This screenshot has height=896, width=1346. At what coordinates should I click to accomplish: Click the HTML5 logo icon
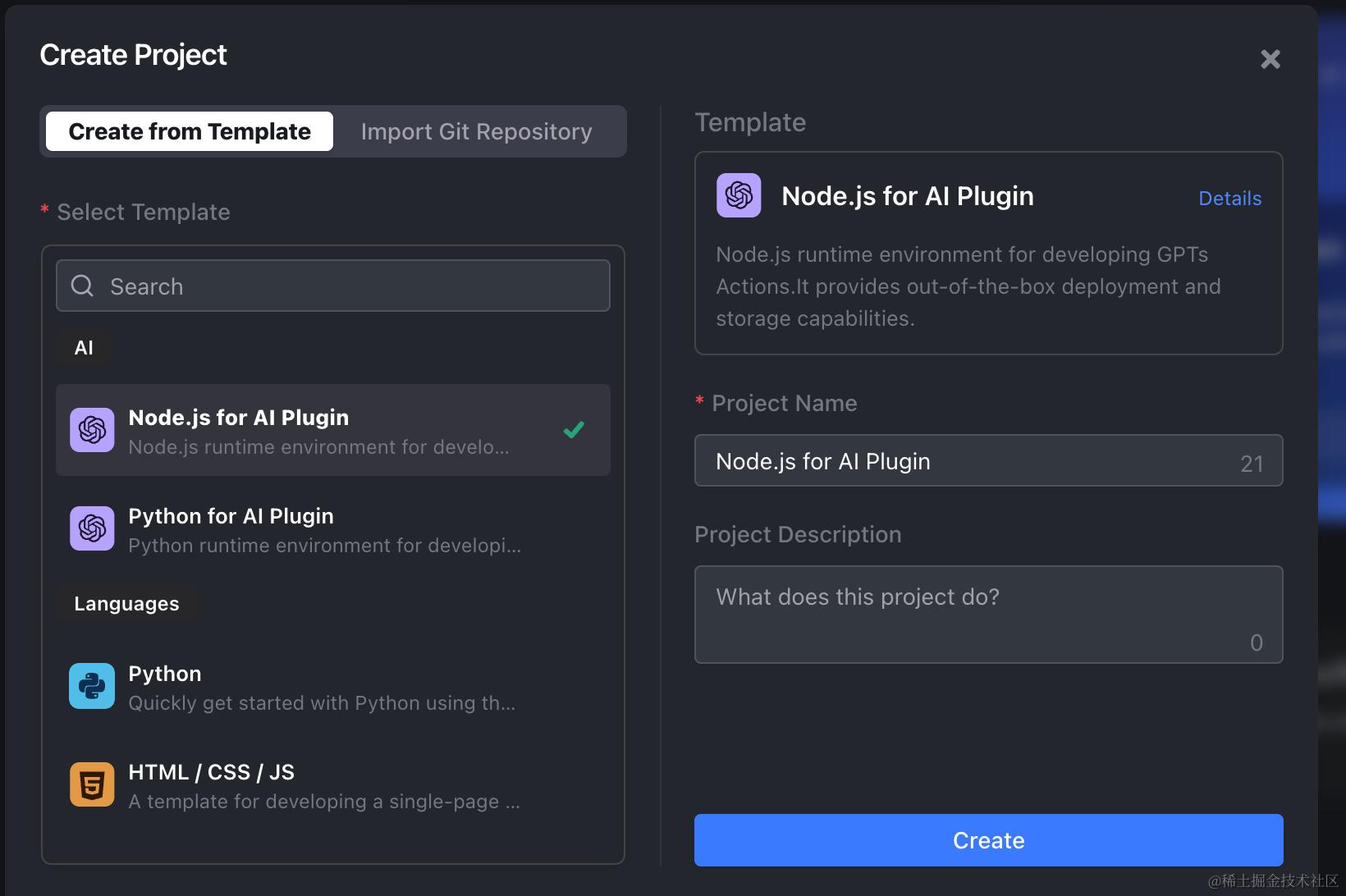tap(92, 784)
